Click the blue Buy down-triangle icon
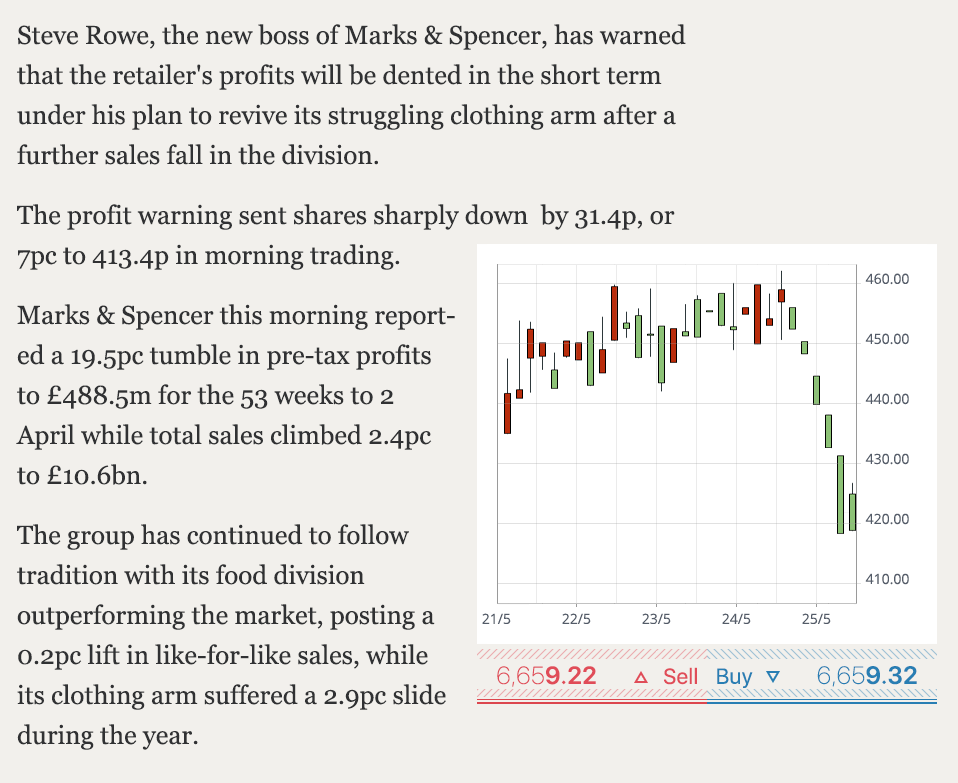The width and height of the screenshot is (958, 783). pyautogui.click(x=771, y=677)
